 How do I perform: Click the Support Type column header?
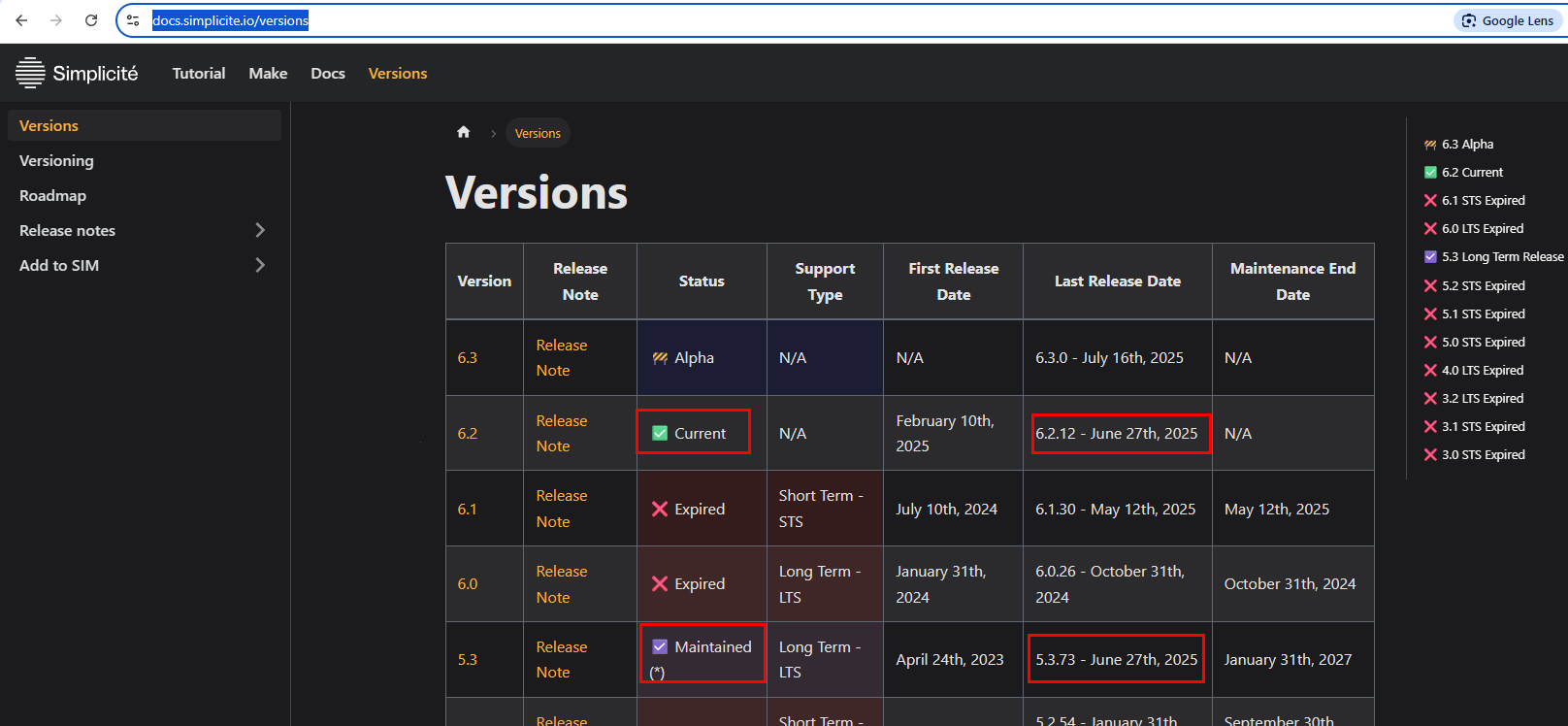point(825,281)
